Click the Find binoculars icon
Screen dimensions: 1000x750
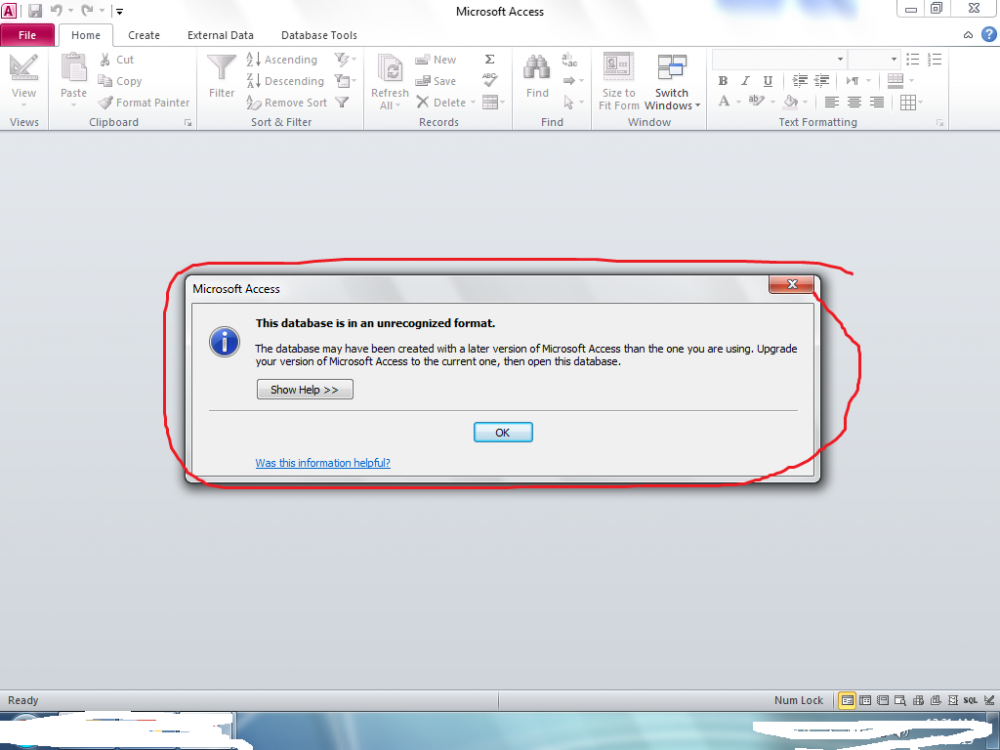click(537, 67)
